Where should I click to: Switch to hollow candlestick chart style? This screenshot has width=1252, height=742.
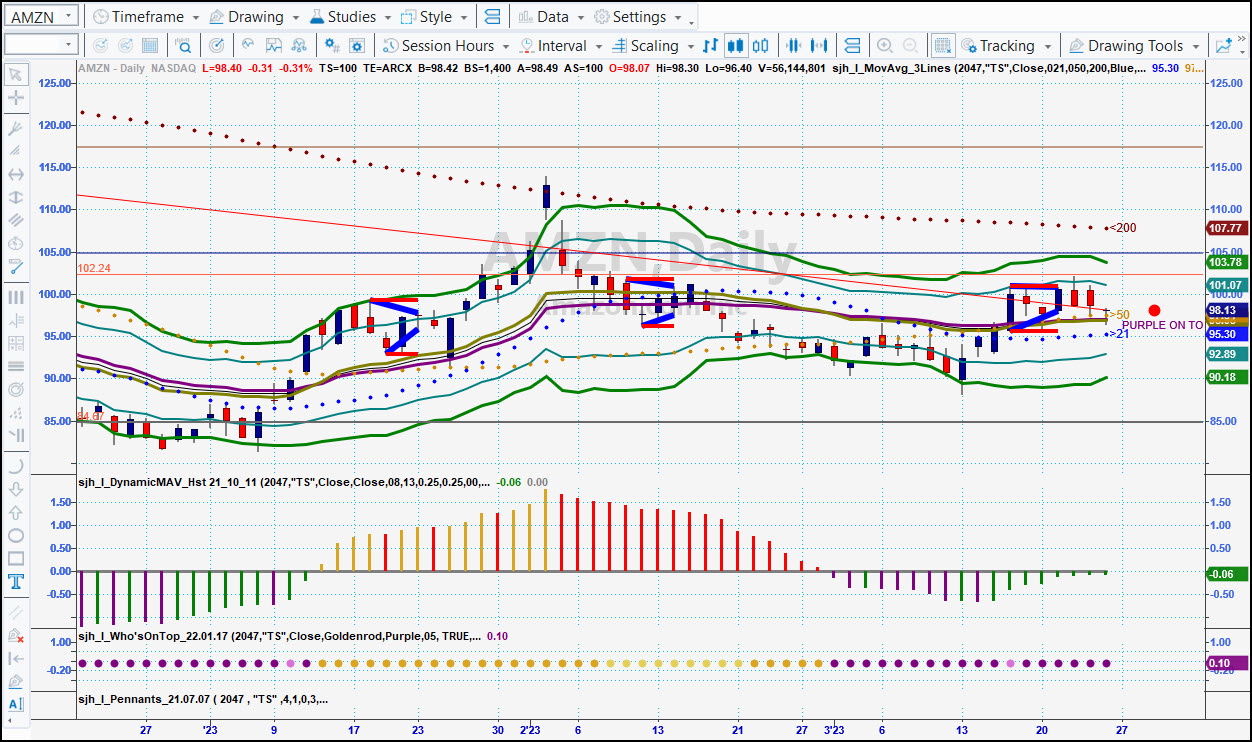[x=761, y=46]
